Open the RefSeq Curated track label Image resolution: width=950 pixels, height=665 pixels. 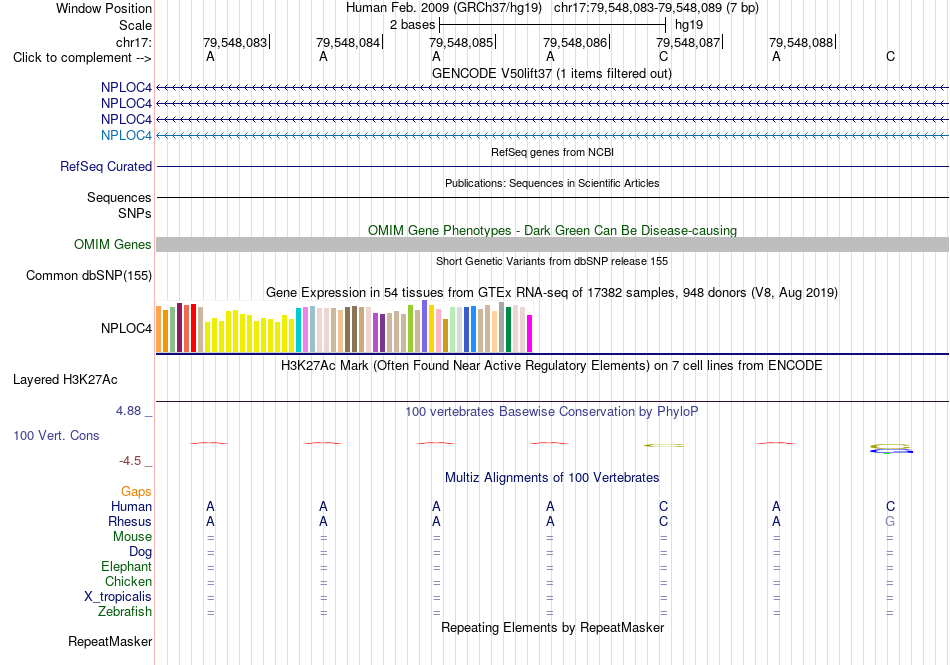(106, 167)
